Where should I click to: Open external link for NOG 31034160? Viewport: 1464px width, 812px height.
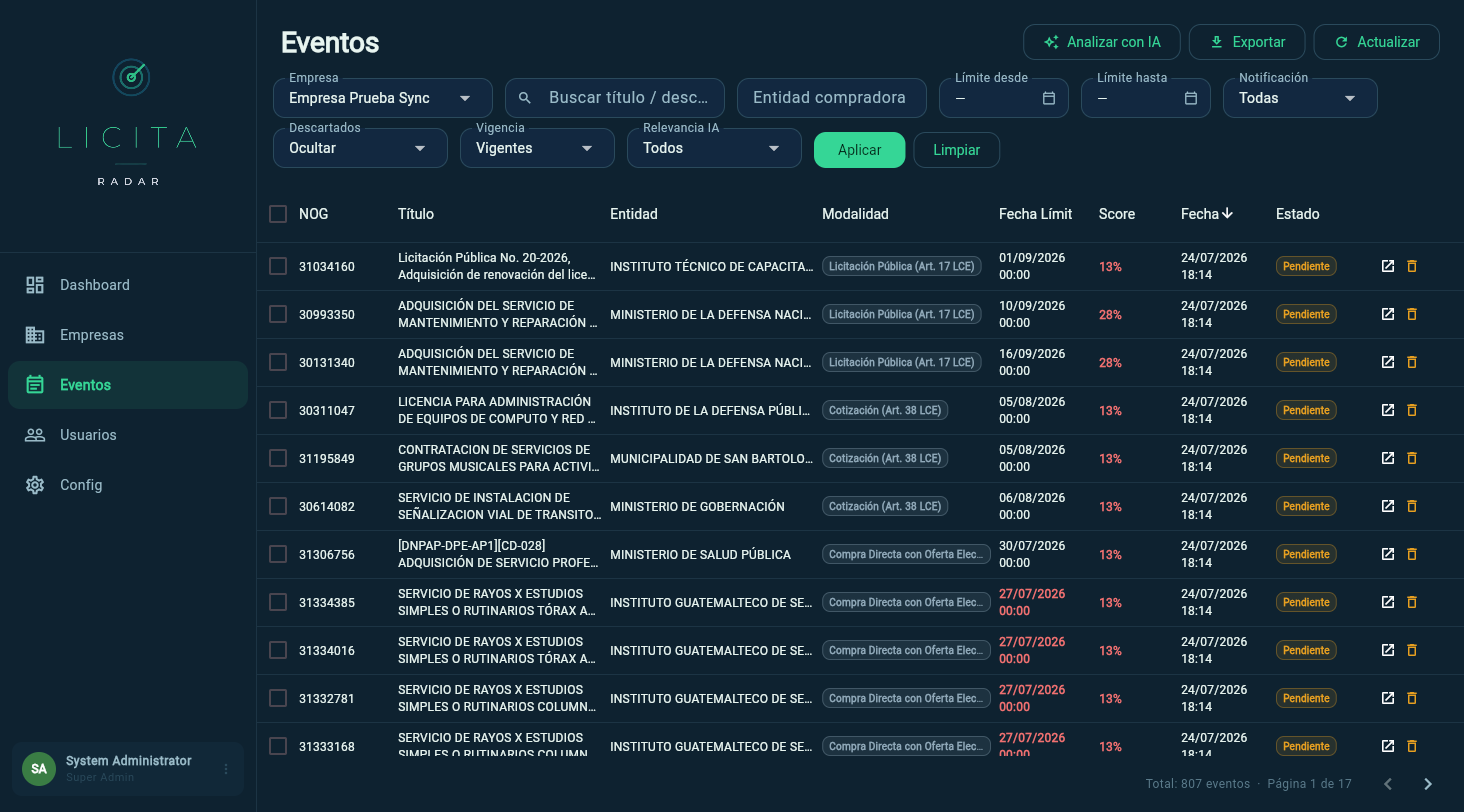pos(1388,266)
